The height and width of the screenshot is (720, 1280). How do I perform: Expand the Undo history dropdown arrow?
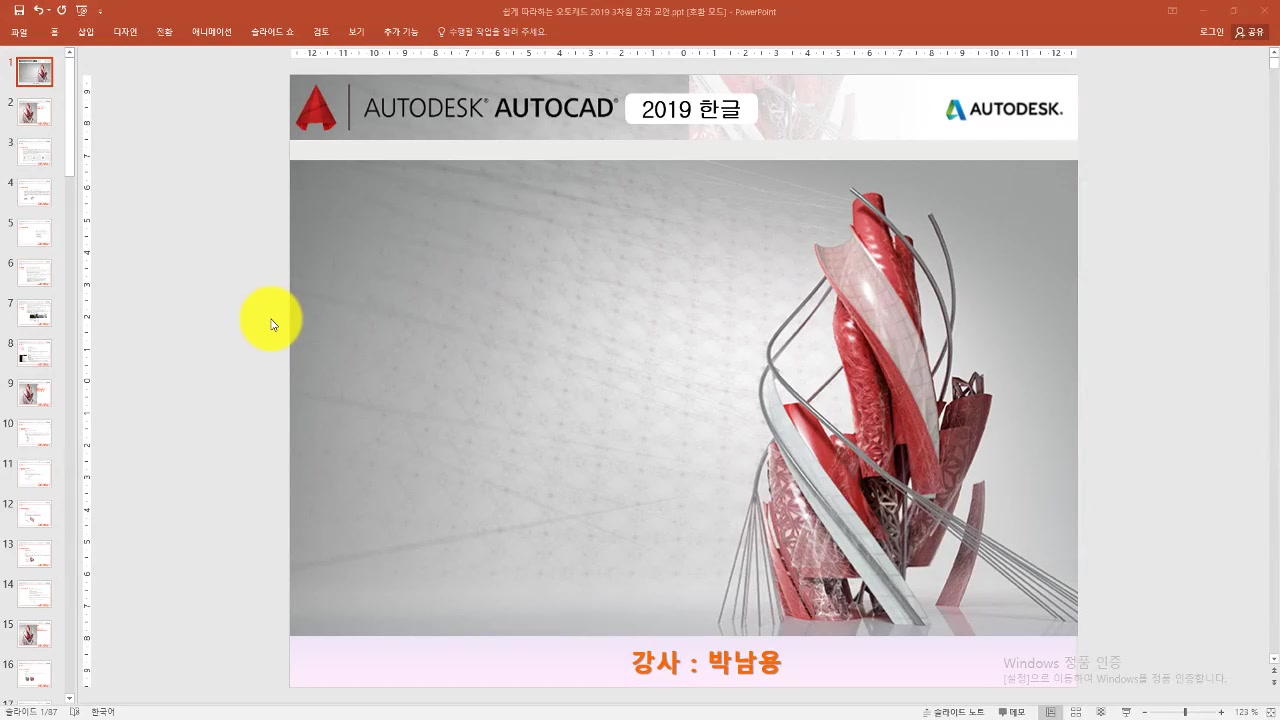pyautogui.click(x=48, y=11)
